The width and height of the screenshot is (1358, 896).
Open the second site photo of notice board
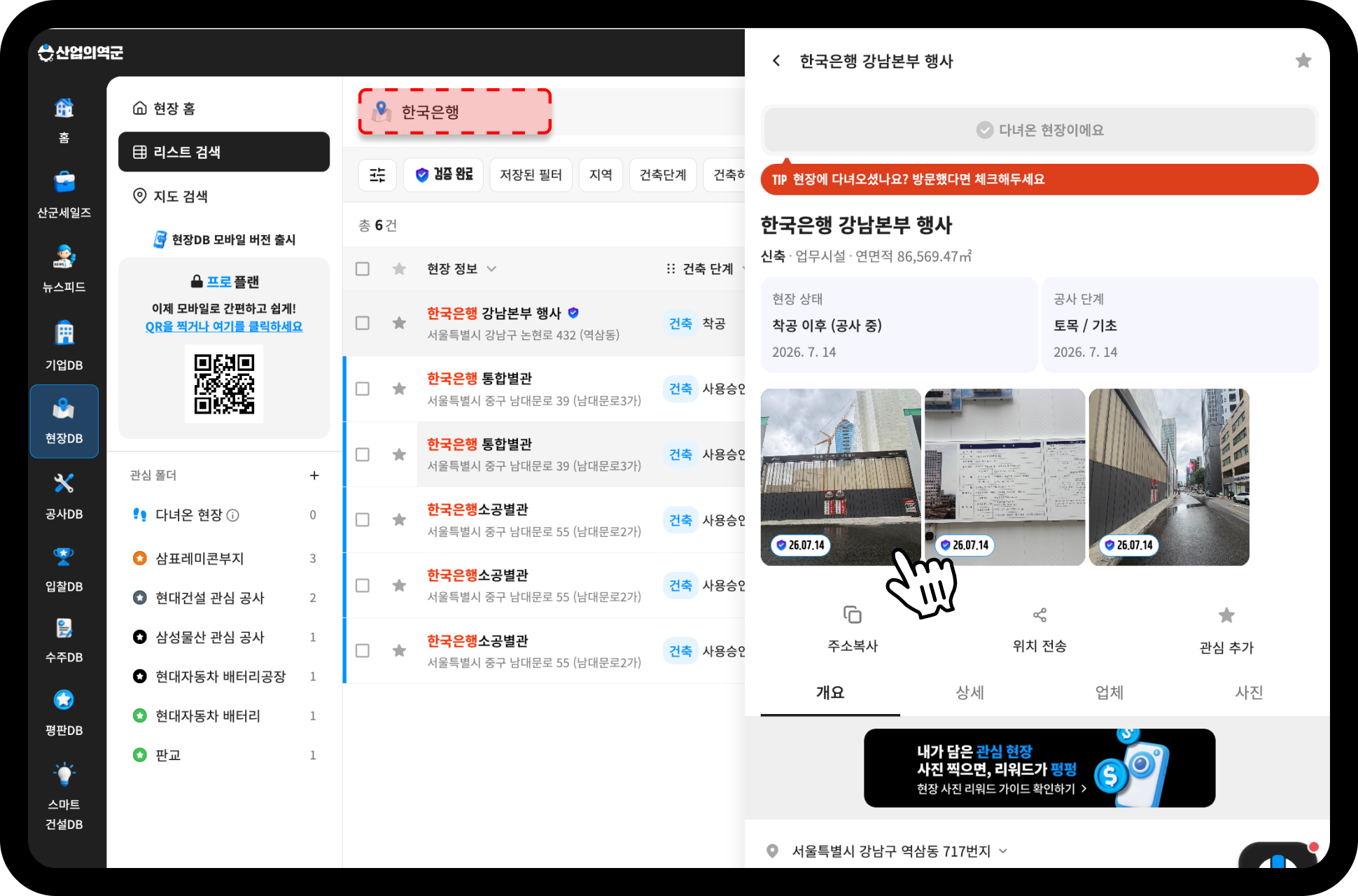(1004, 477)
